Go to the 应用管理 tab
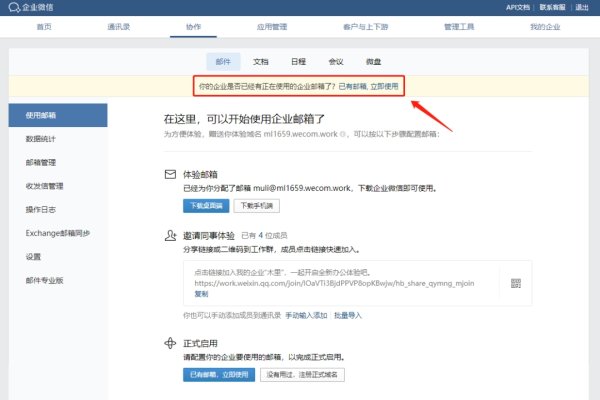 click(x=272, y=27)
